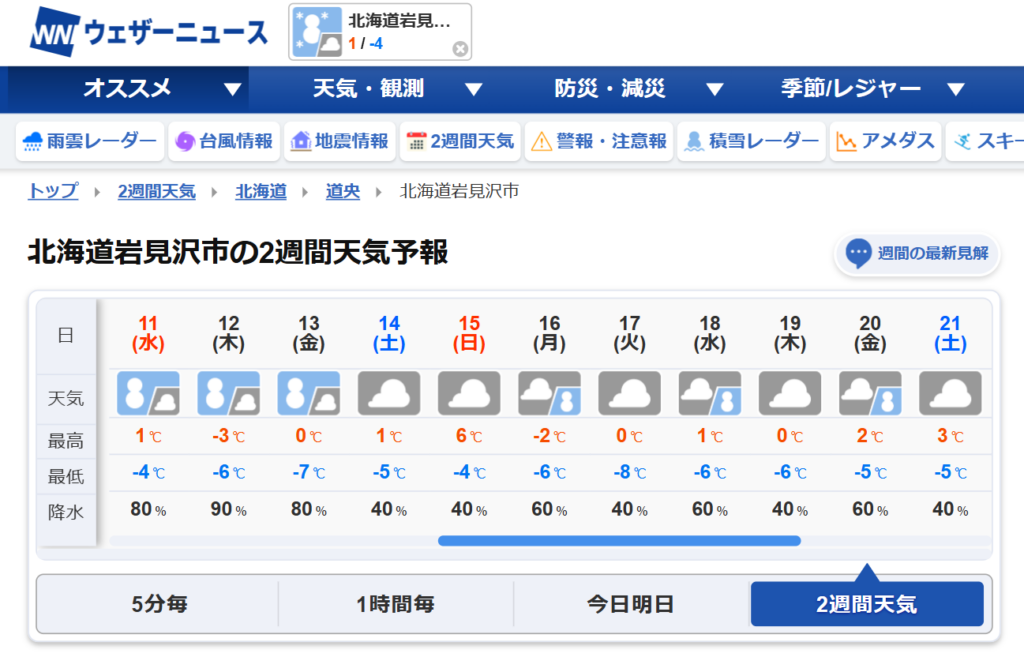Click the Weathernews logo
Screen dimensions: 1024x657
click(x=149, y=32)
